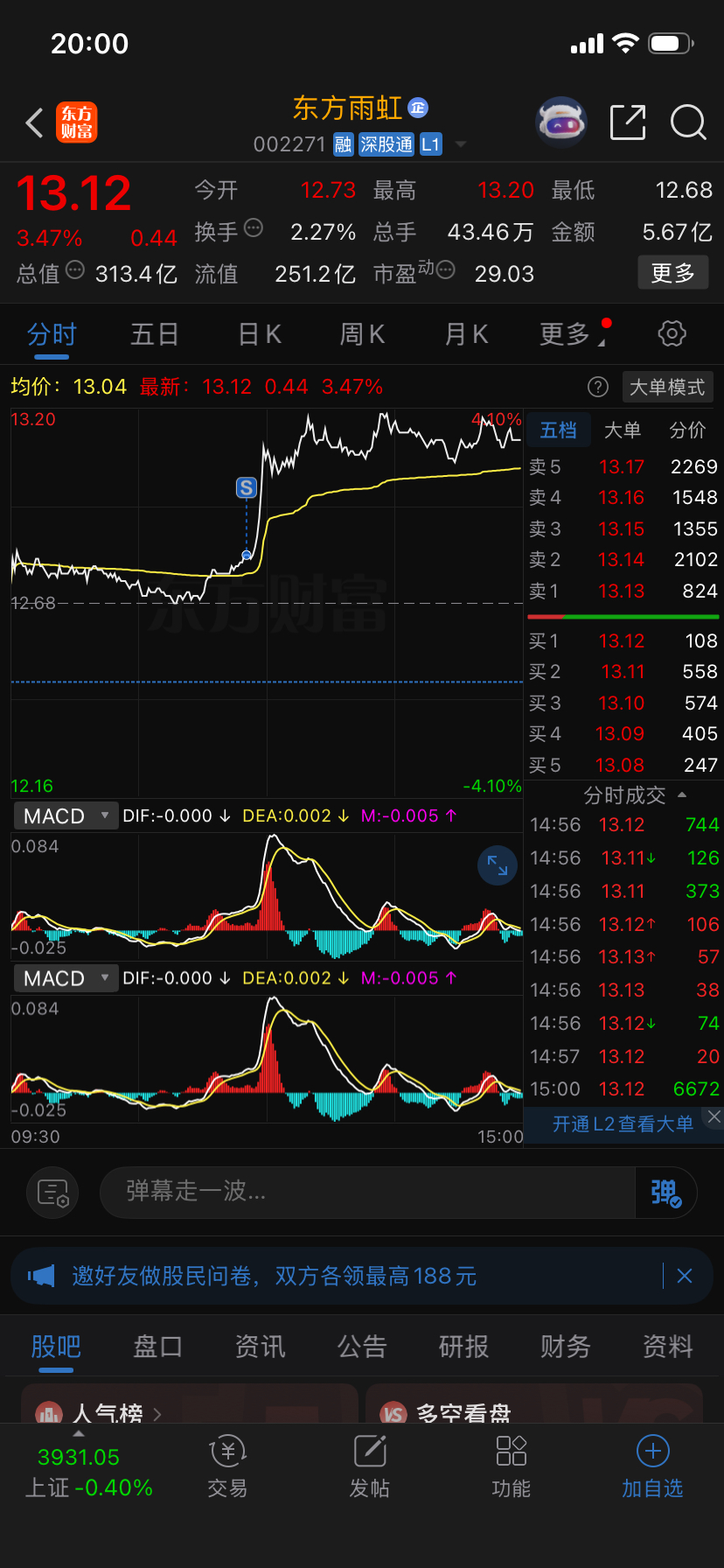Open the first MACD indicator dropdown

point(66,816)
